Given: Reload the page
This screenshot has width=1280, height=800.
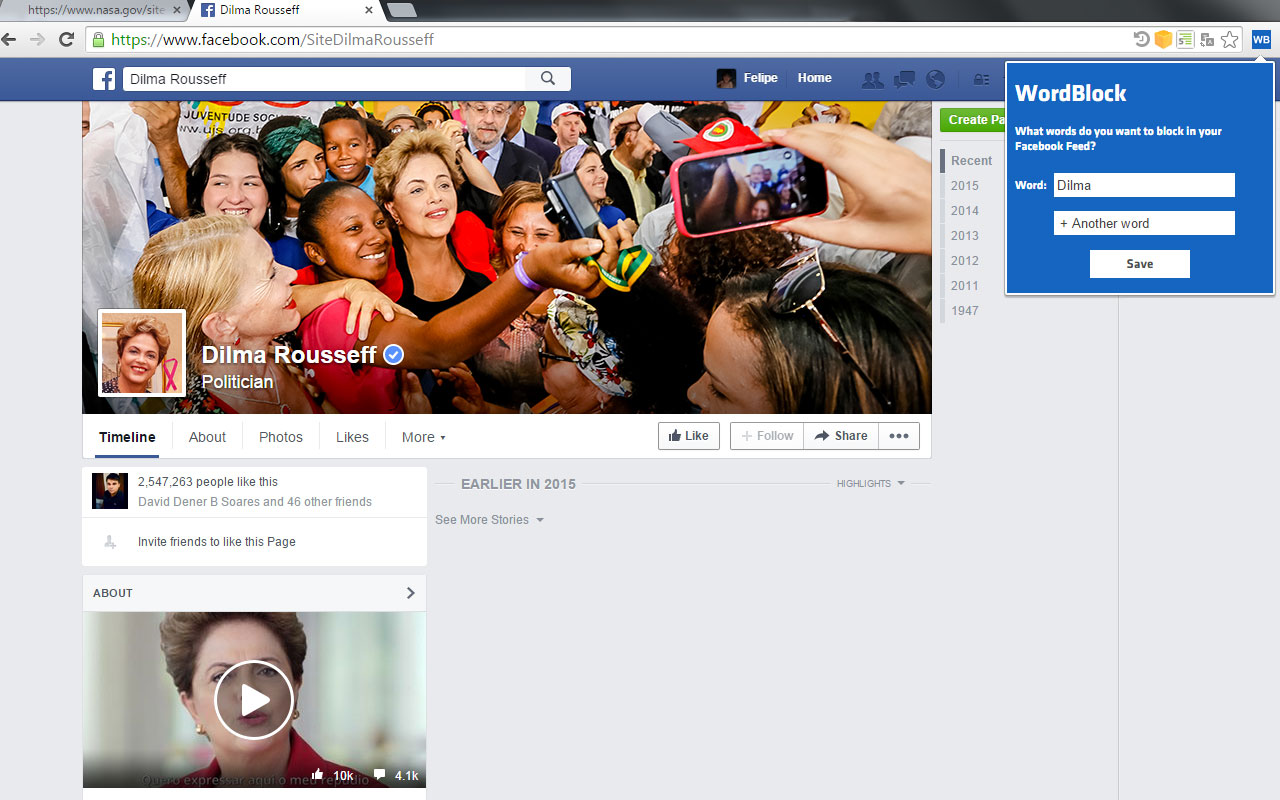Looking at the screenshot, I should tap(67, 40).
